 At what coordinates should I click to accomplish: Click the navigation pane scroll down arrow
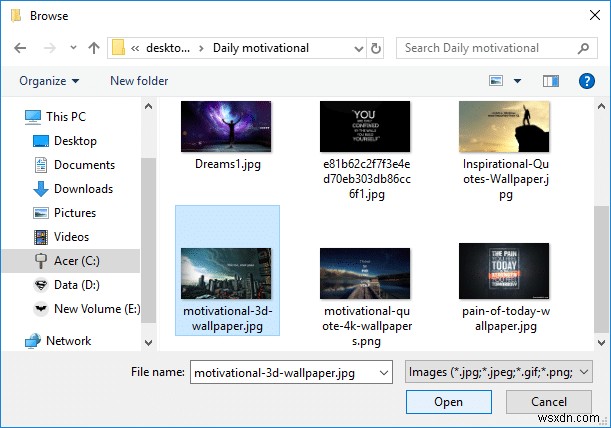(x=148, y=343)
